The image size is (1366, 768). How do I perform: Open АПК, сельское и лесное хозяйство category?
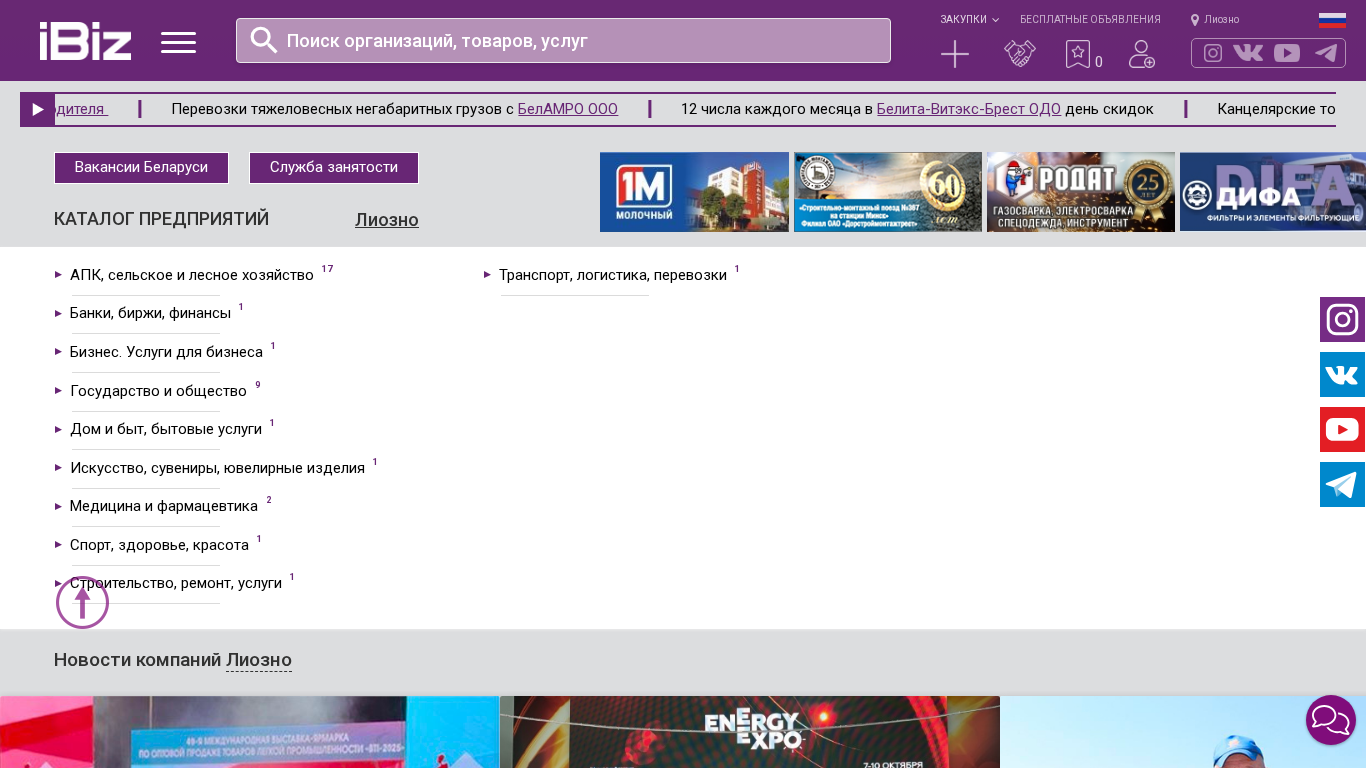[192, 275]
